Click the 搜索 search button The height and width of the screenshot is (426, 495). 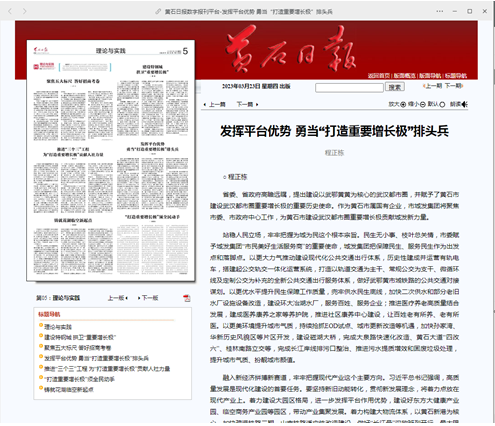(395, 87)
